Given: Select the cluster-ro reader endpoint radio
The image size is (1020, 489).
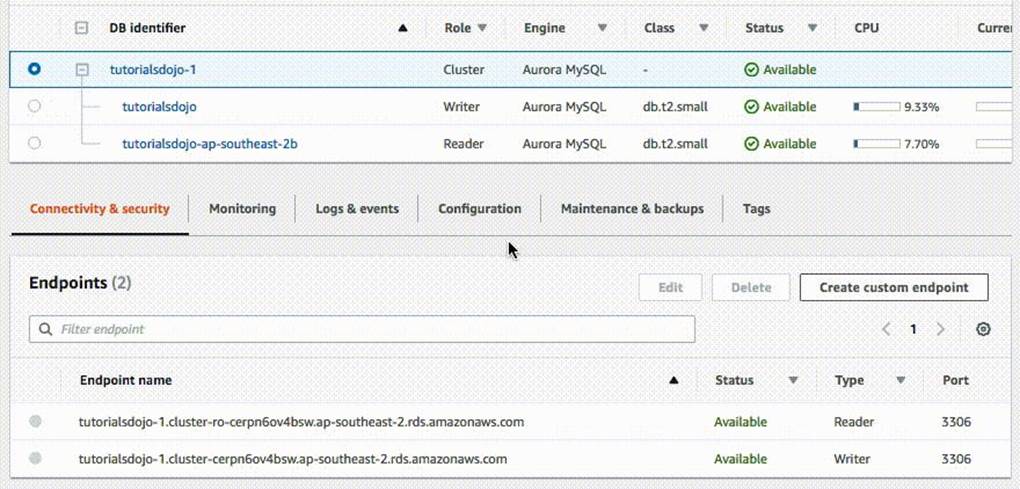Looking at the screenshot, I should (36, 422).
